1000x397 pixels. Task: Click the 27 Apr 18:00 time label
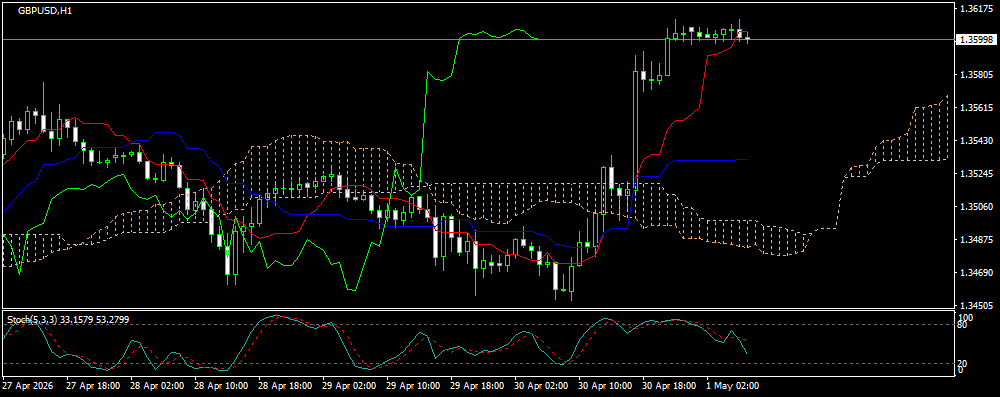click(93, 386)
